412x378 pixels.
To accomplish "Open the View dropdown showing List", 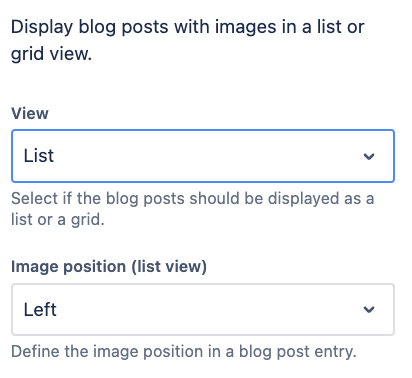I will click(203, 156).
